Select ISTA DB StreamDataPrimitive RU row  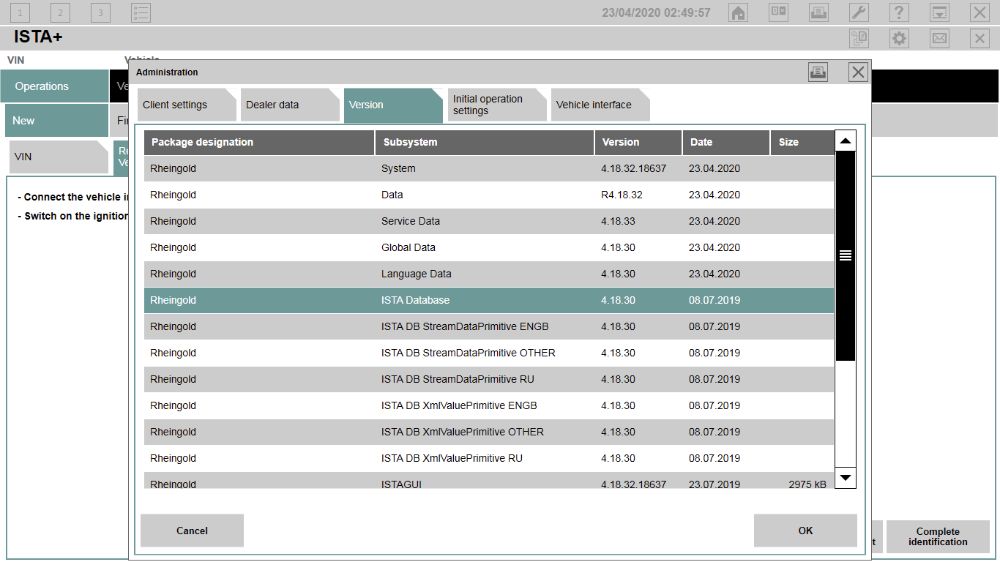point(489,379)
